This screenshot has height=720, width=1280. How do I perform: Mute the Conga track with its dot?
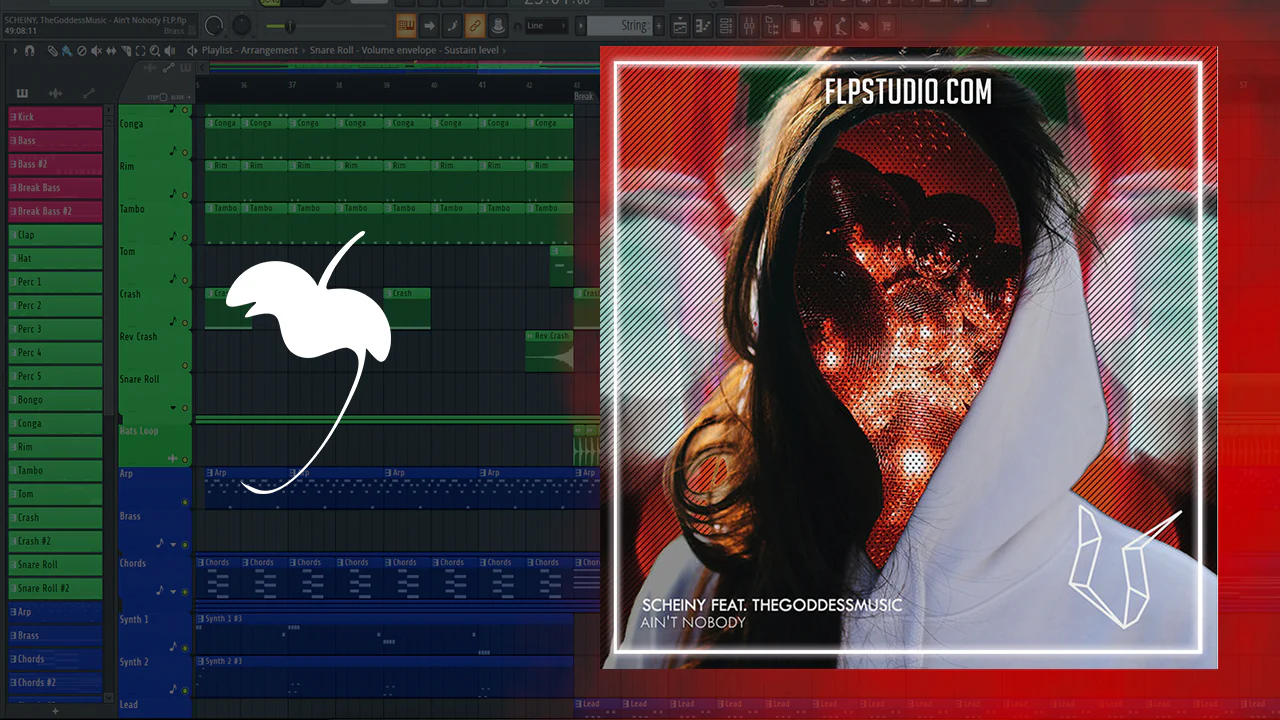[x=185, y=152]
